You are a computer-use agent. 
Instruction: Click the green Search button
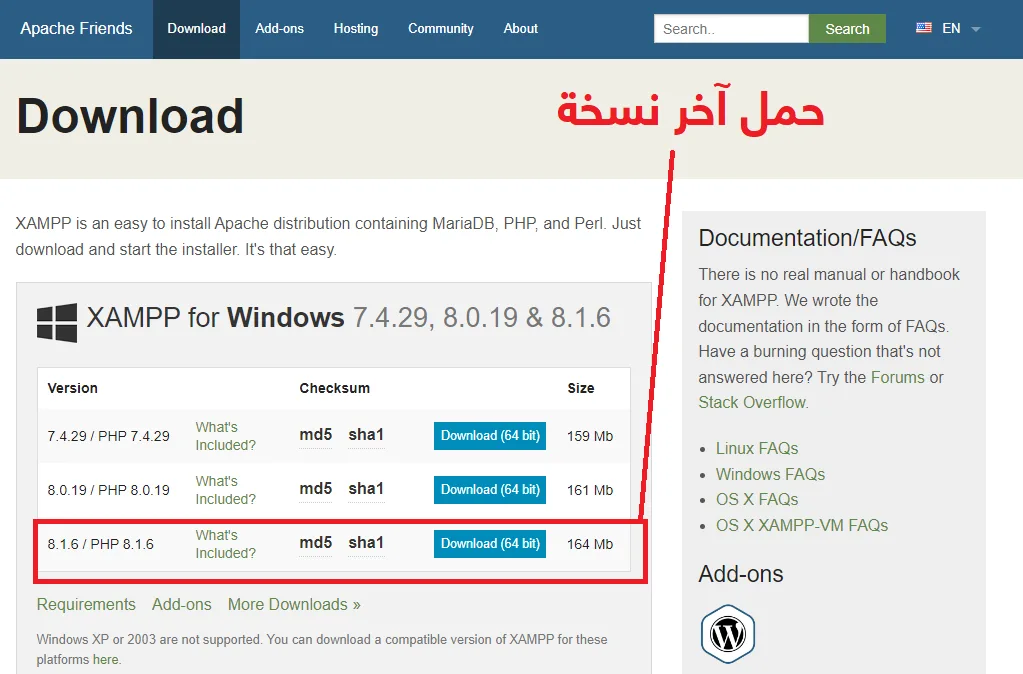coord(847,29)
